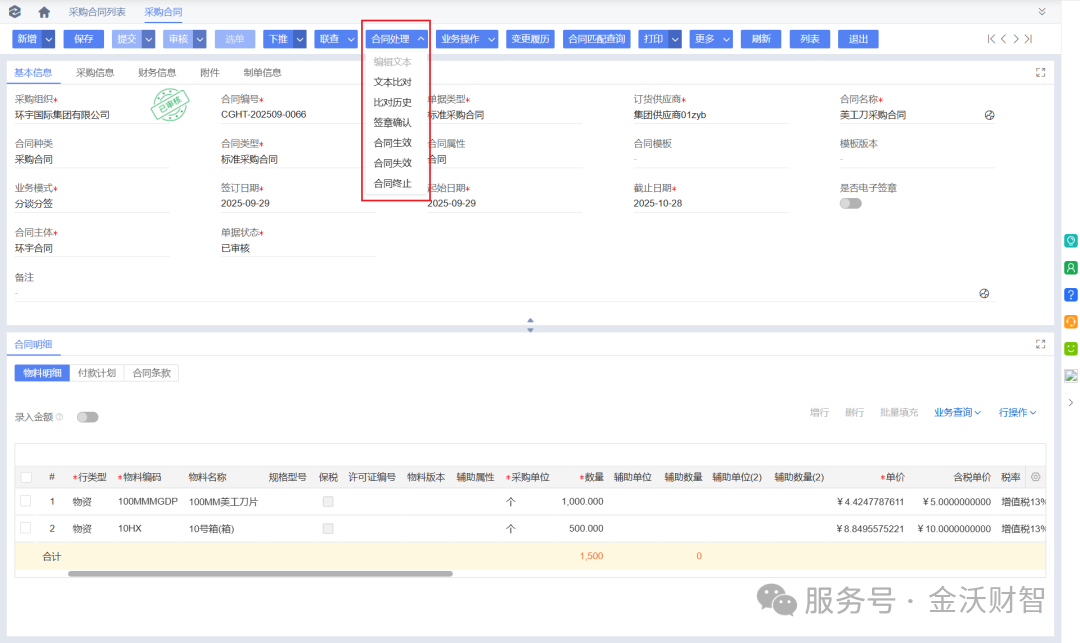The height and width of the screenshot is (643, 1080).
Task: Check the select-all checkbox in table header
Action: click(x=26, y=477)
